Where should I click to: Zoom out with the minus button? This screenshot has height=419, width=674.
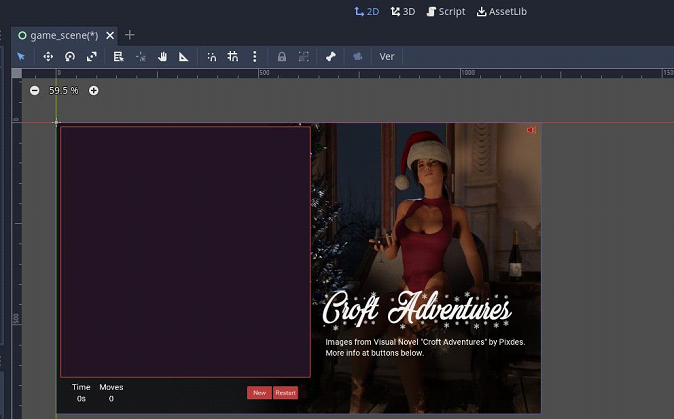click(35, 91)
